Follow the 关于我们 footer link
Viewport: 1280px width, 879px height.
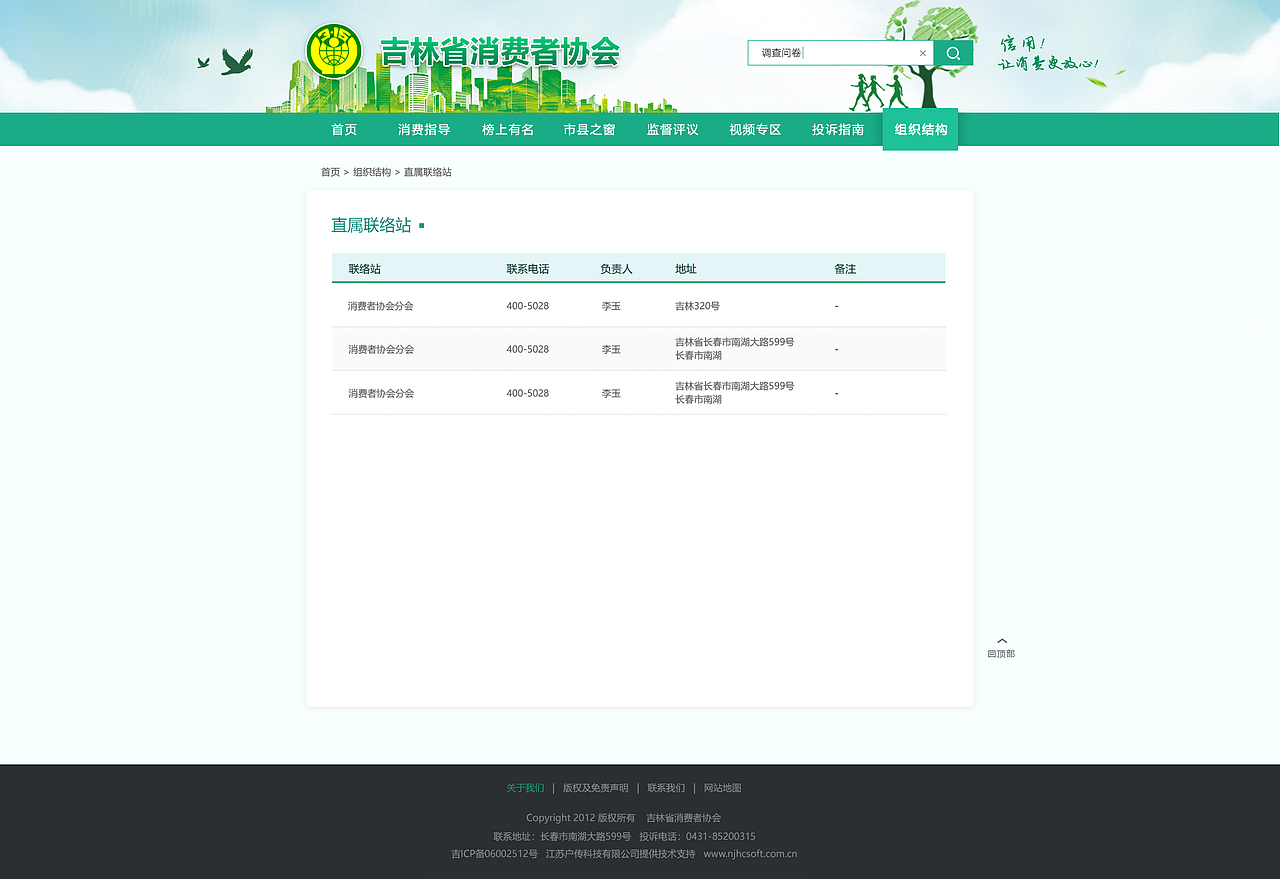click(x=524, y=788)
